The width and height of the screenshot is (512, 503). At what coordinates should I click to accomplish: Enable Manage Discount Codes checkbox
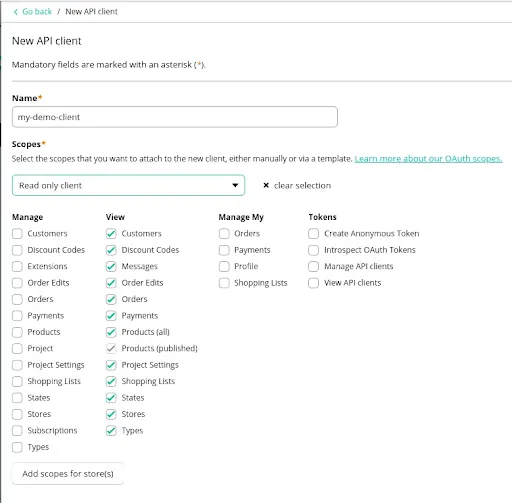[x=17, y=250]
